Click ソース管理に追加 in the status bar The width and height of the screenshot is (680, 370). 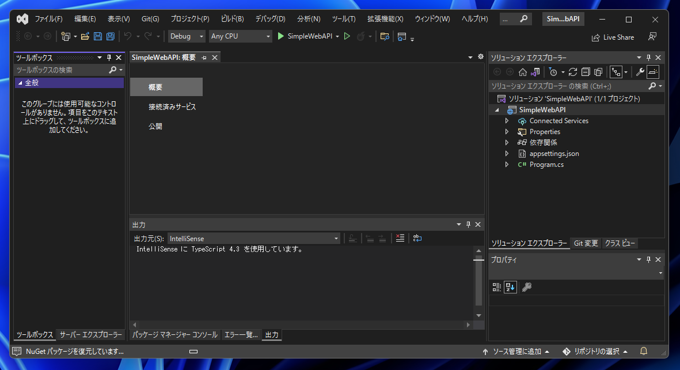point(516,351)
